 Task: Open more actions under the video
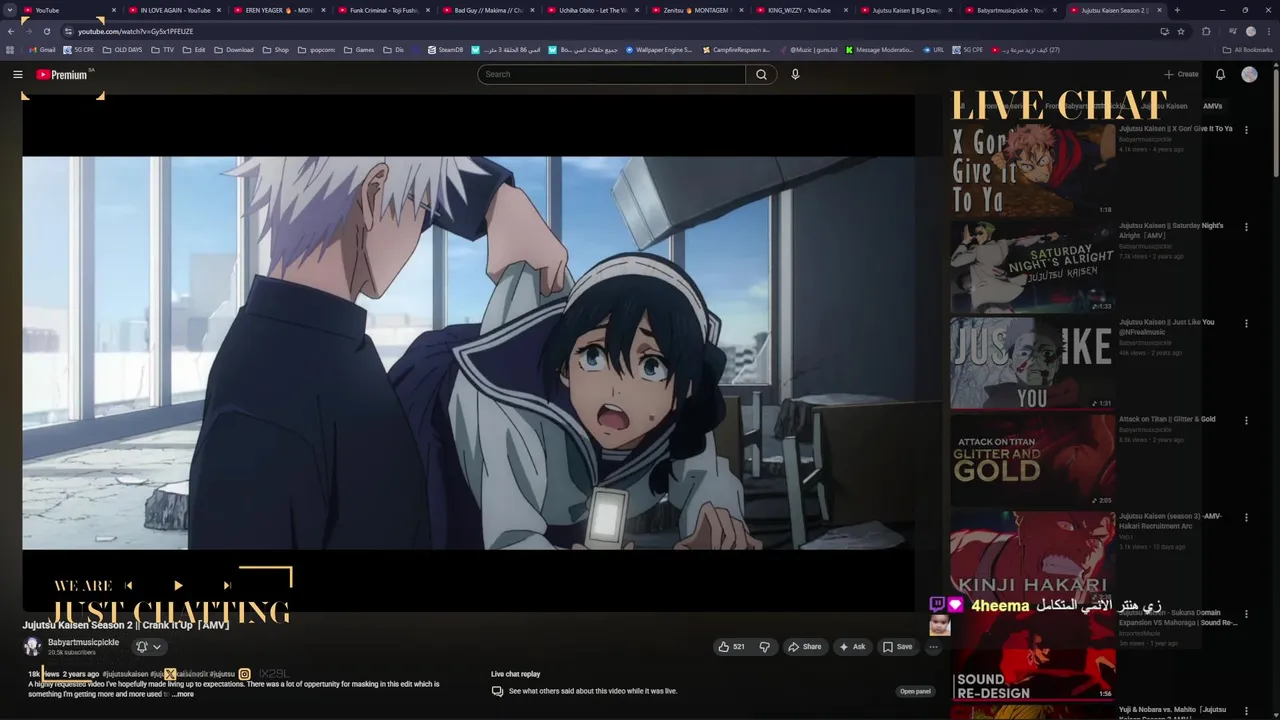coord(933,647)
